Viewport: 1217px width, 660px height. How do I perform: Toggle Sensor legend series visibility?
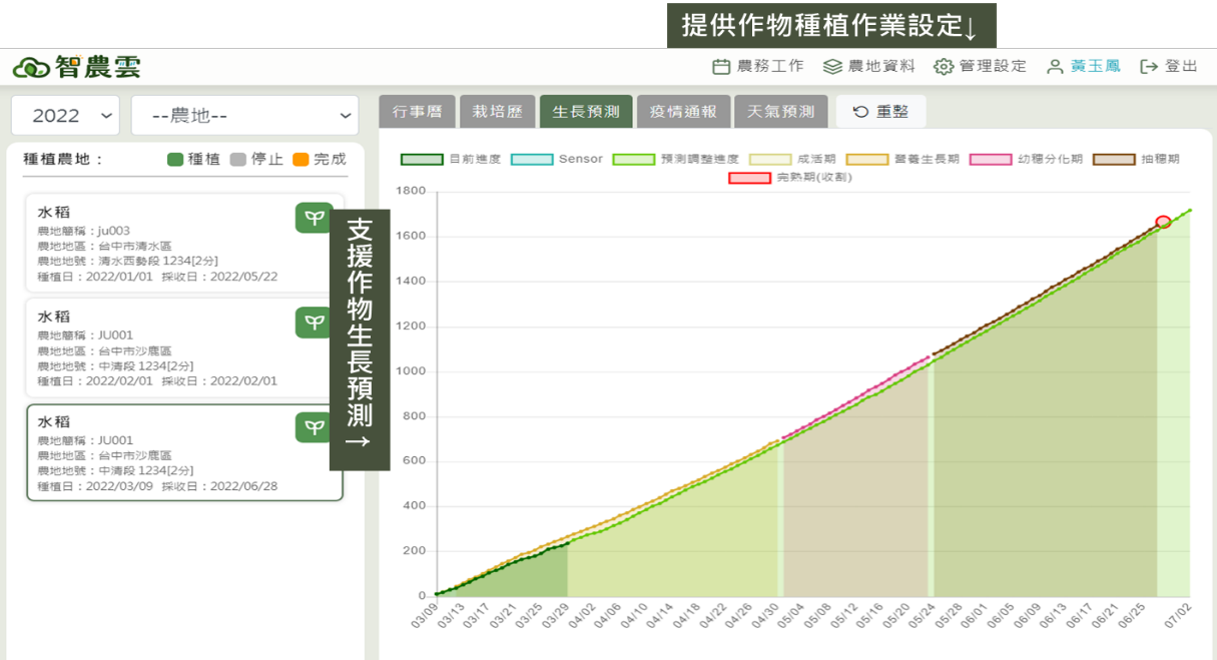tap(531, 159)
